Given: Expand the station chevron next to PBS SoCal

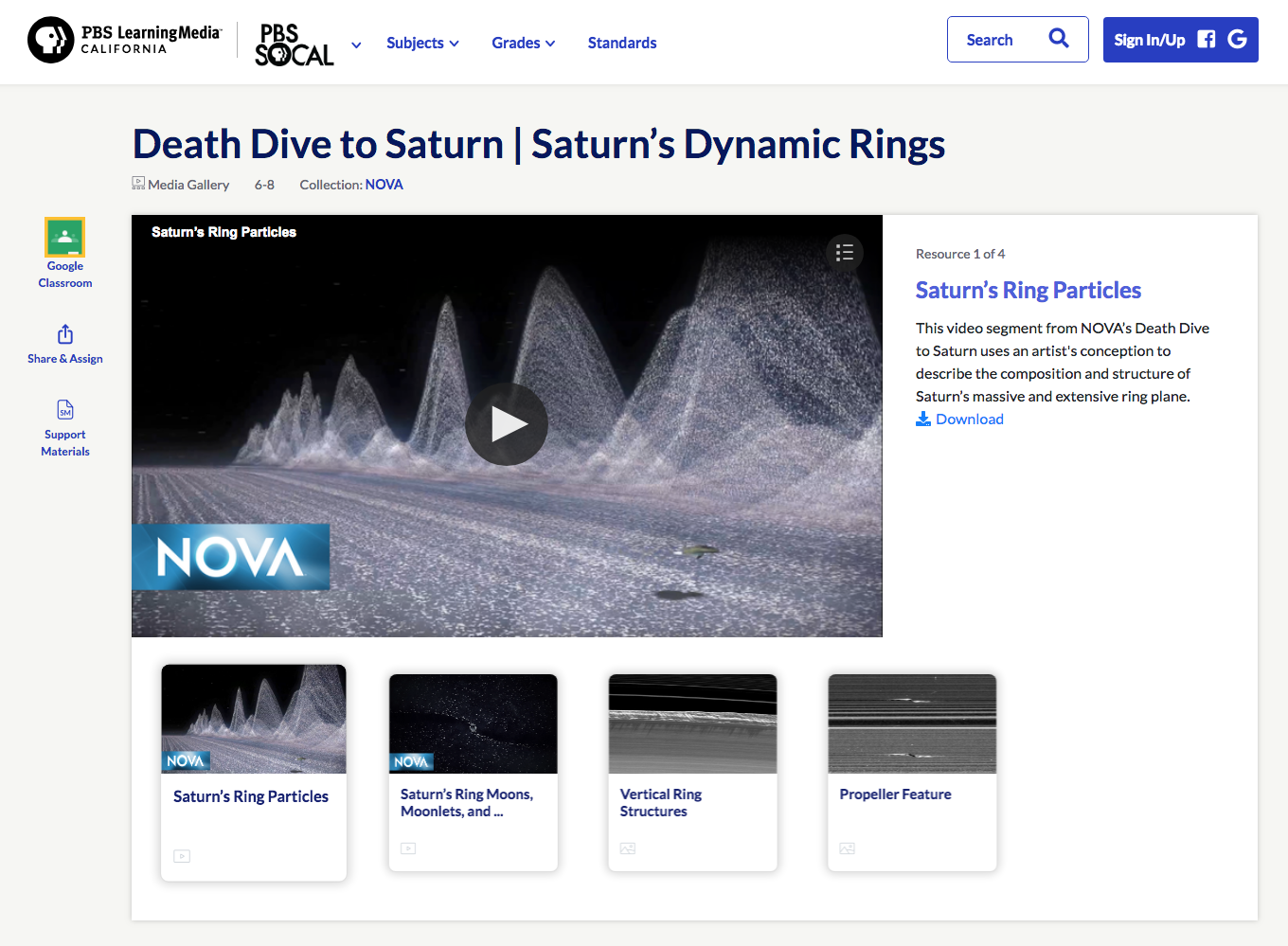Looking at the screenshot, I should pos(356,45).
